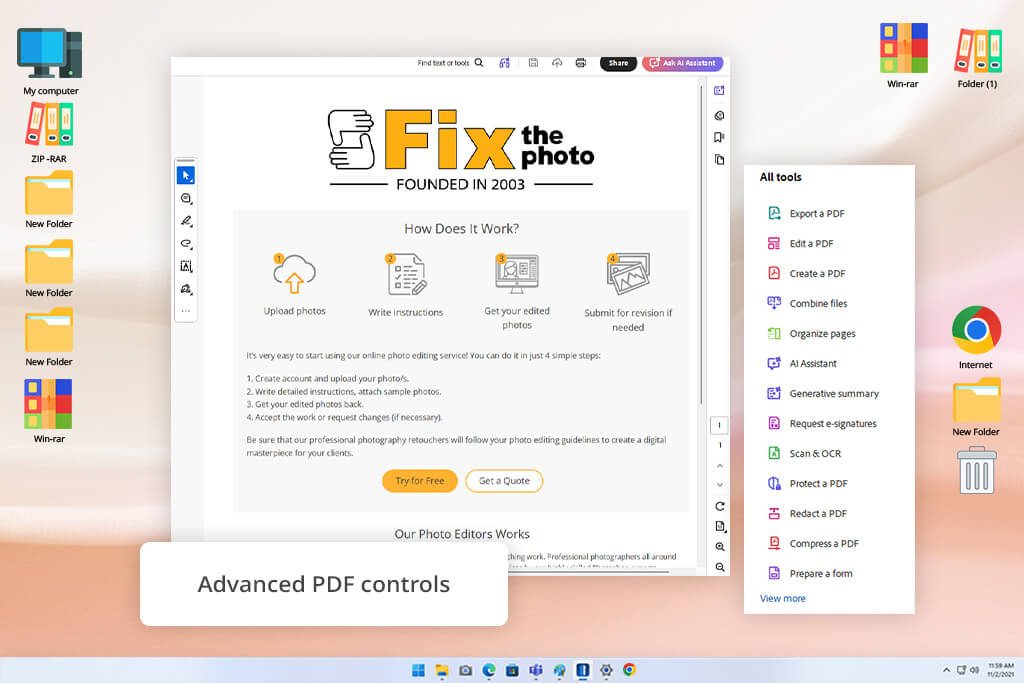This screenshot has width=1024, height=683.
Task: Open the Bookmarks panel icon
Action: (x=719, y=138)
